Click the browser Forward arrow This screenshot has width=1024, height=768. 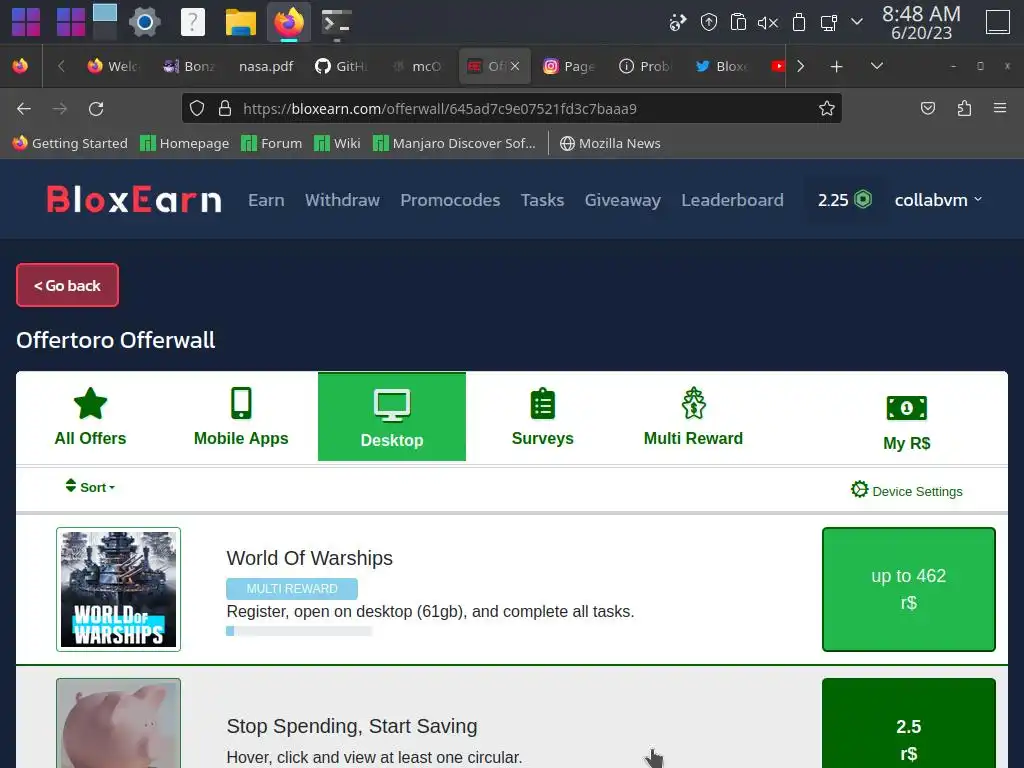60,108
